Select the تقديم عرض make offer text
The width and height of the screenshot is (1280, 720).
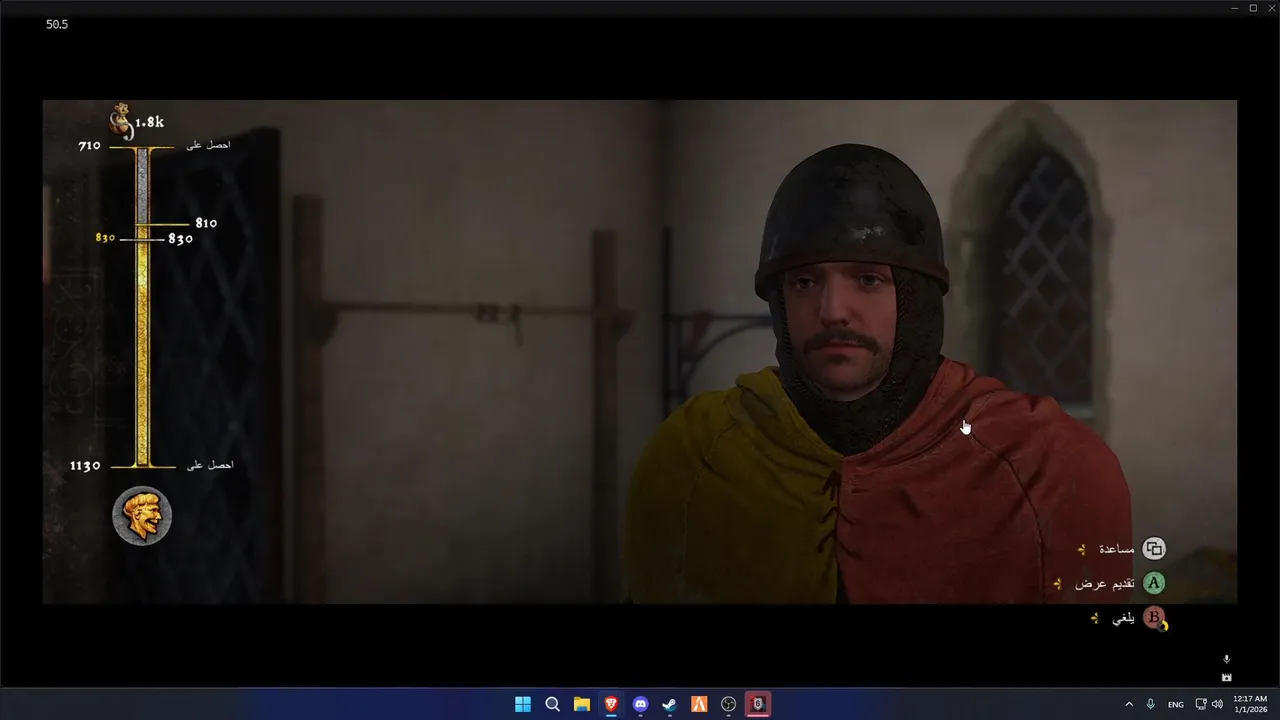pos(1105,583)
